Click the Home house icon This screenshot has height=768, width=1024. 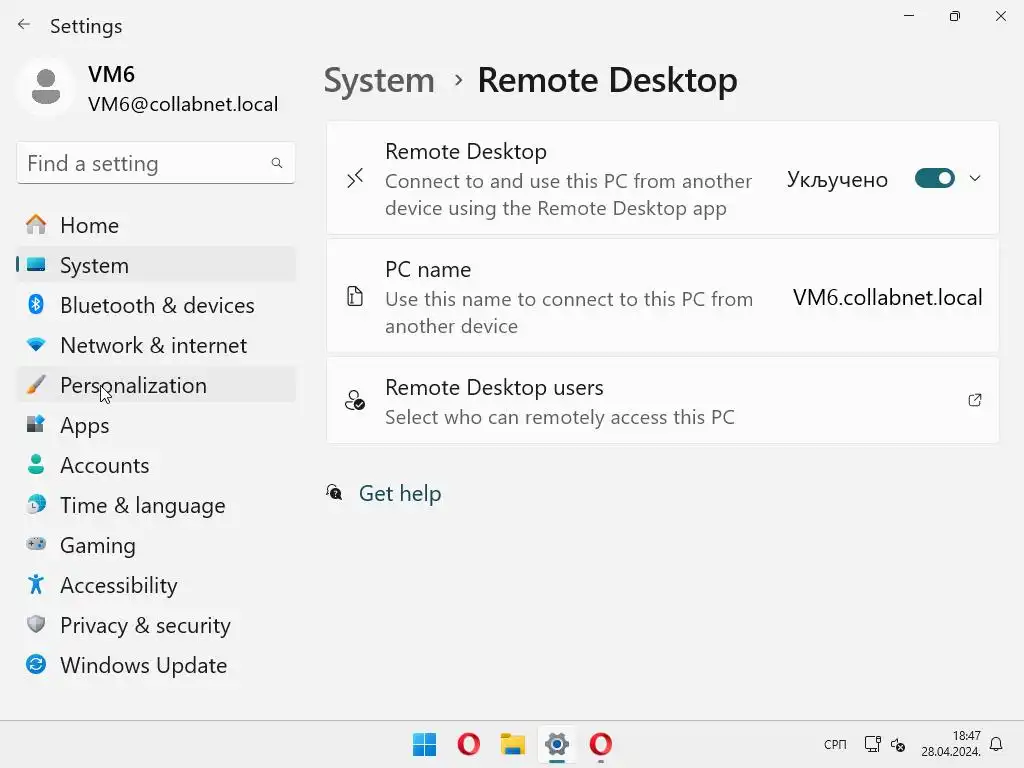click(x=36, y=225)
